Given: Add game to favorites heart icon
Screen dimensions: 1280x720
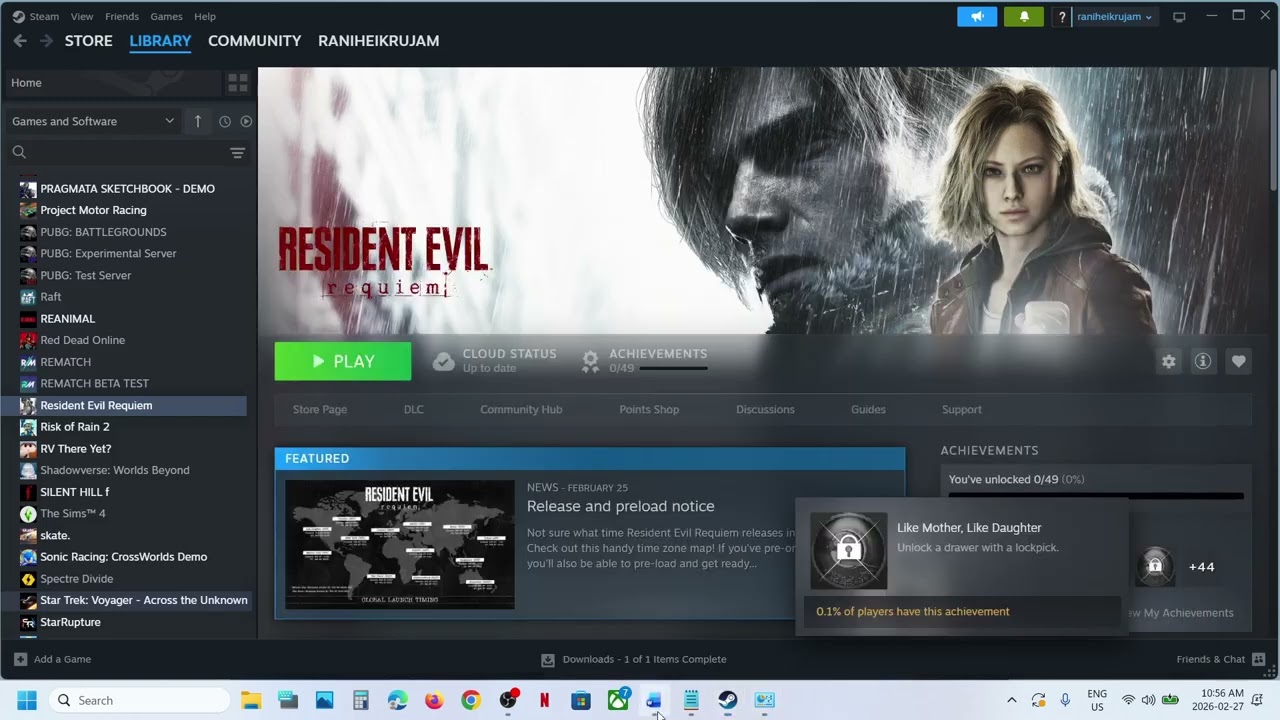Looking at the screenshot, I should tap(1238, 362).
